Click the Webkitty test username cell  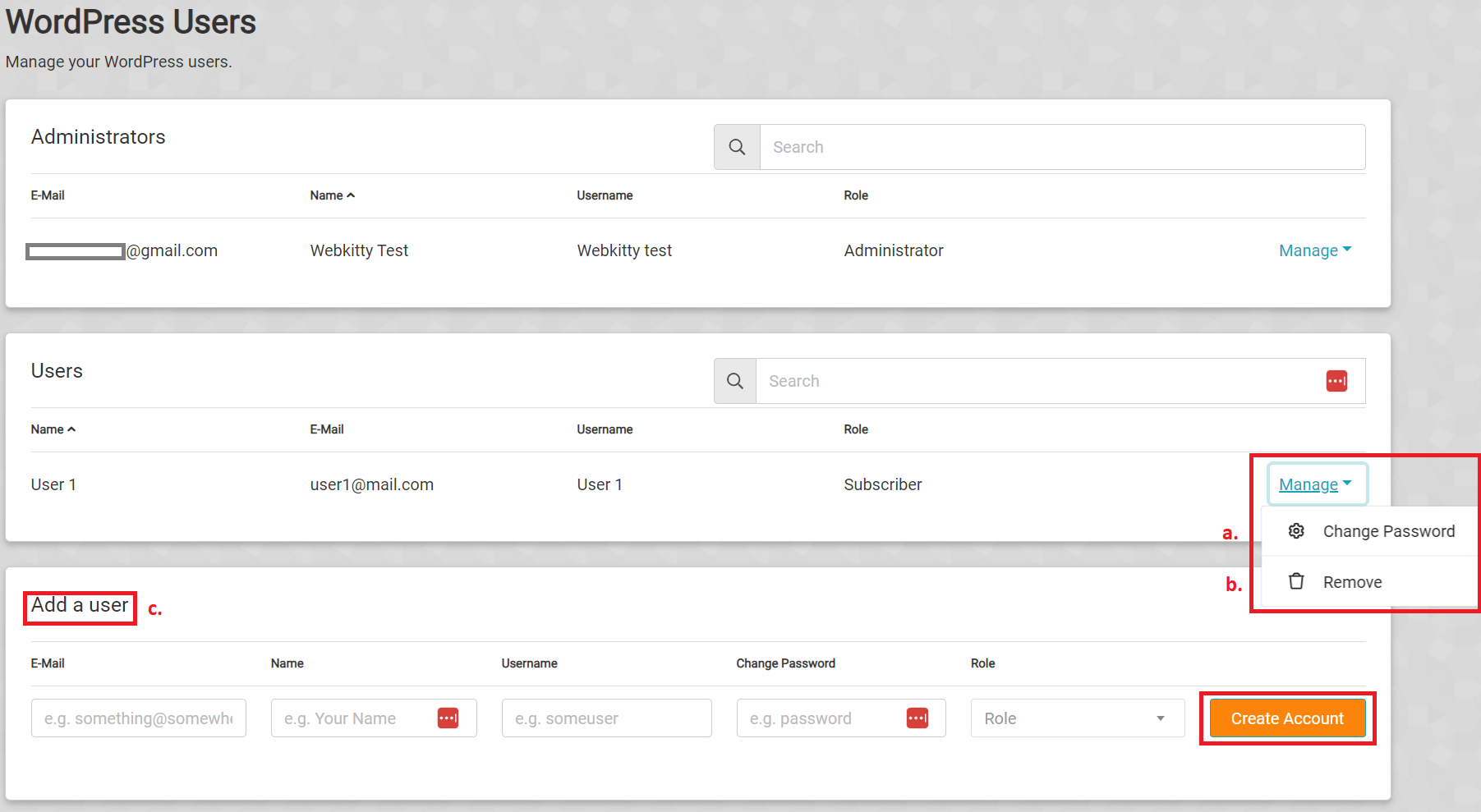pos(624,250)
